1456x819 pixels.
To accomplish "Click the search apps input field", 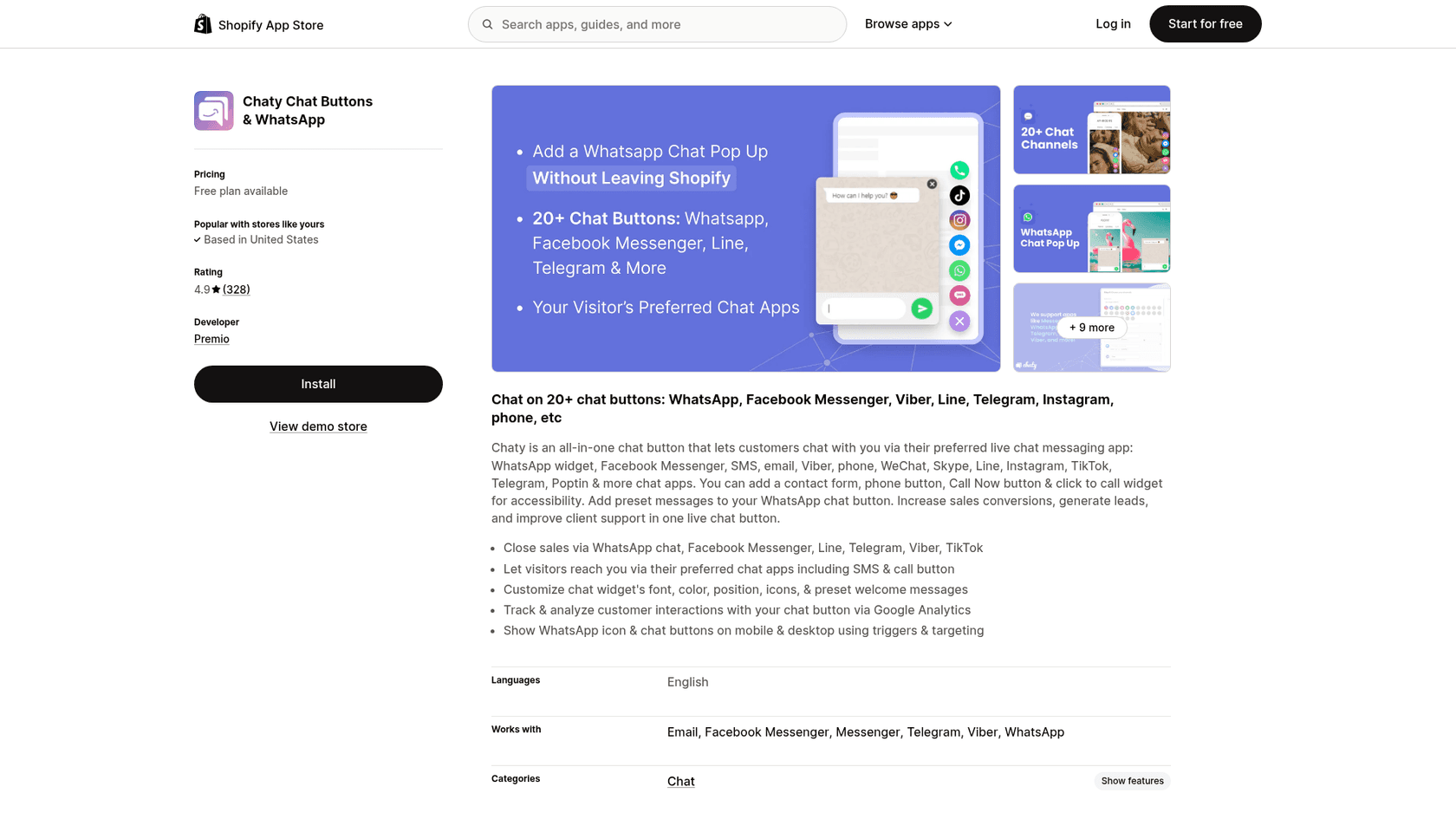I will (x=657, y=24).
